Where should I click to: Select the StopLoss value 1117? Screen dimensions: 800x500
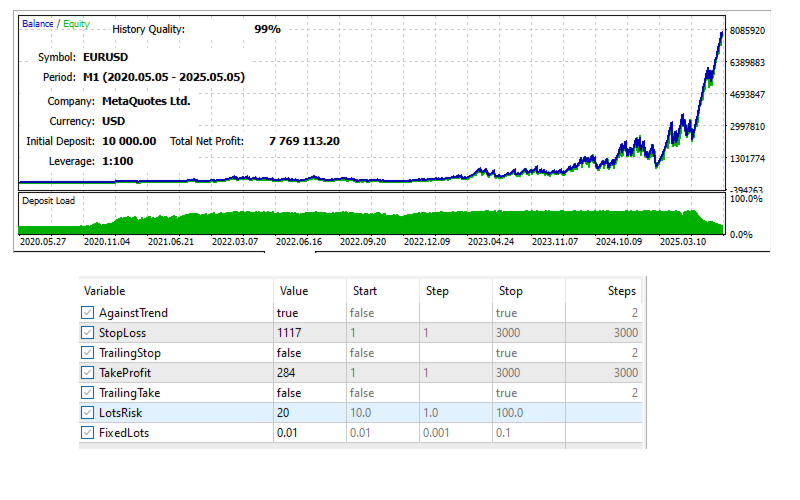coord(289,333)
